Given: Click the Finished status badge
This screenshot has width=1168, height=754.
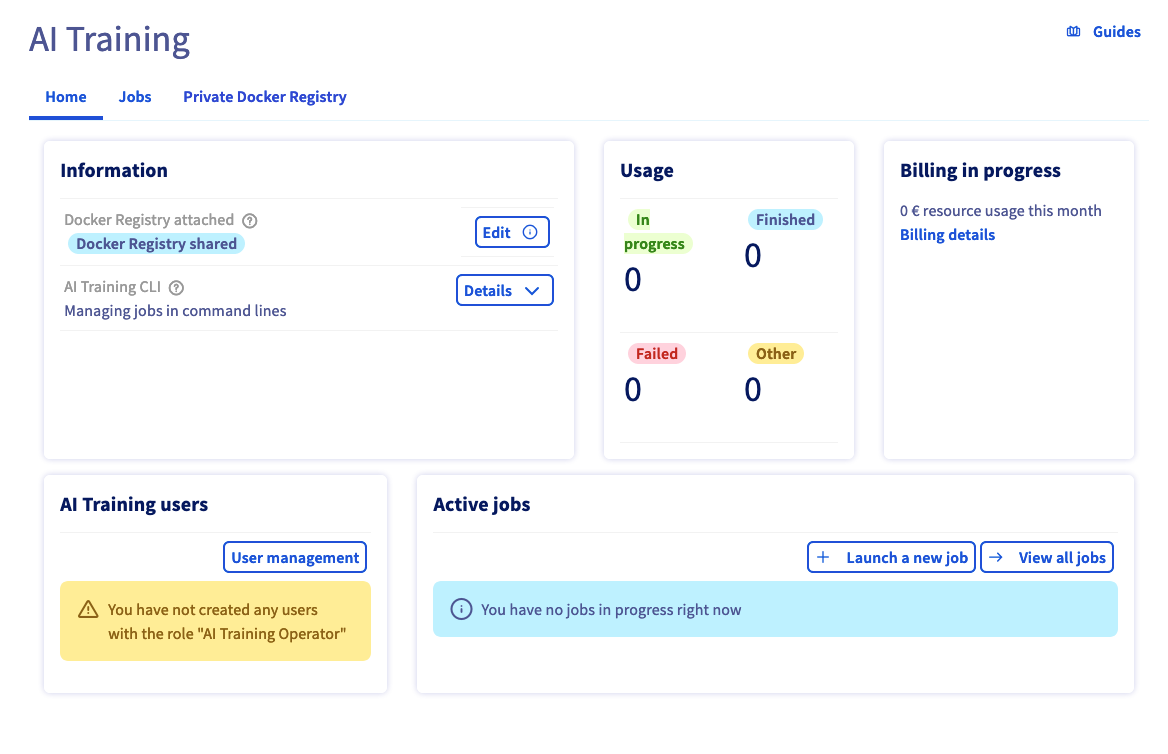Looking at the screenshot, I should 785,220.
